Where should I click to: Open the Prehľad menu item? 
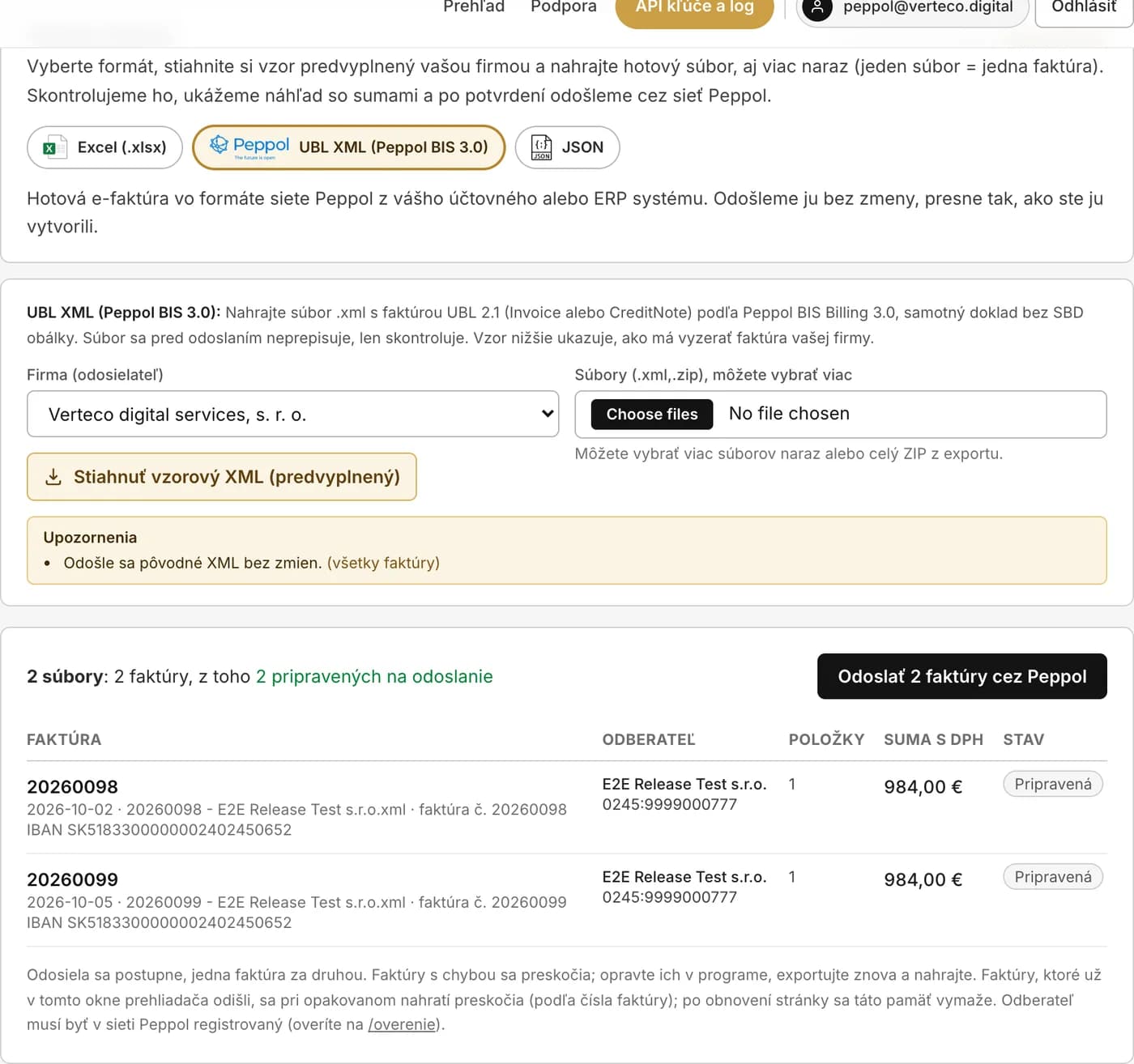coord(474,6)
